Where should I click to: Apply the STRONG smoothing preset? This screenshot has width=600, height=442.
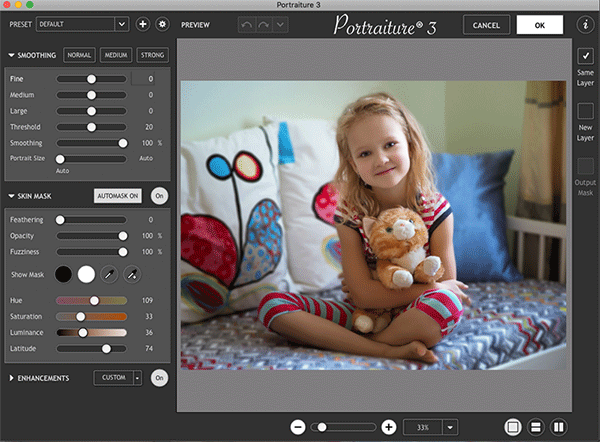152,55
